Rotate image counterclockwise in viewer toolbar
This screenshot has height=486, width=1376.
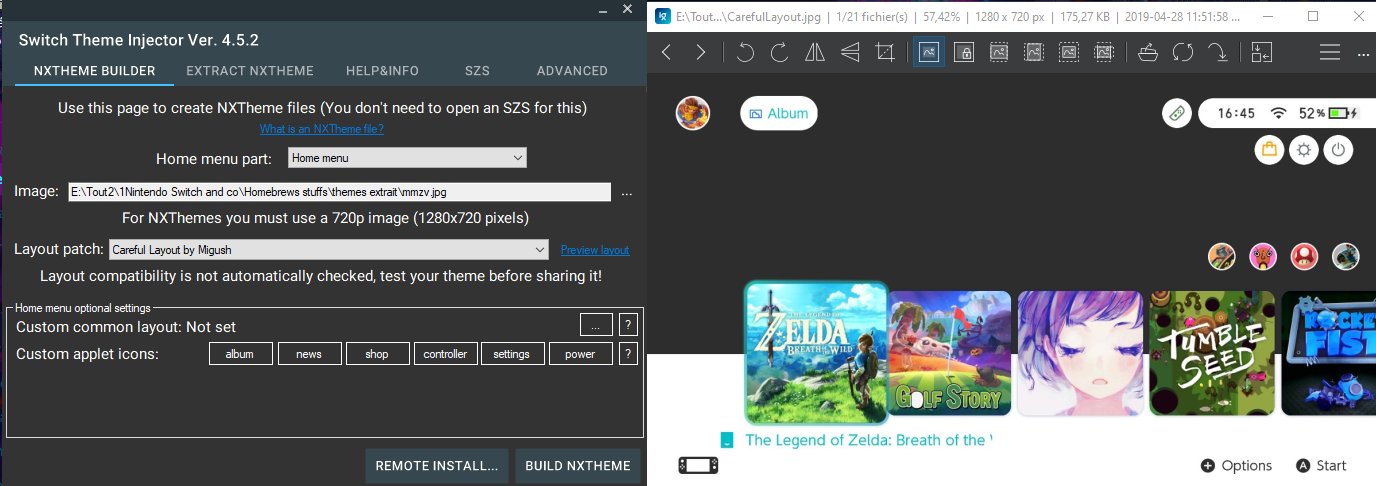tap(745, 52)
